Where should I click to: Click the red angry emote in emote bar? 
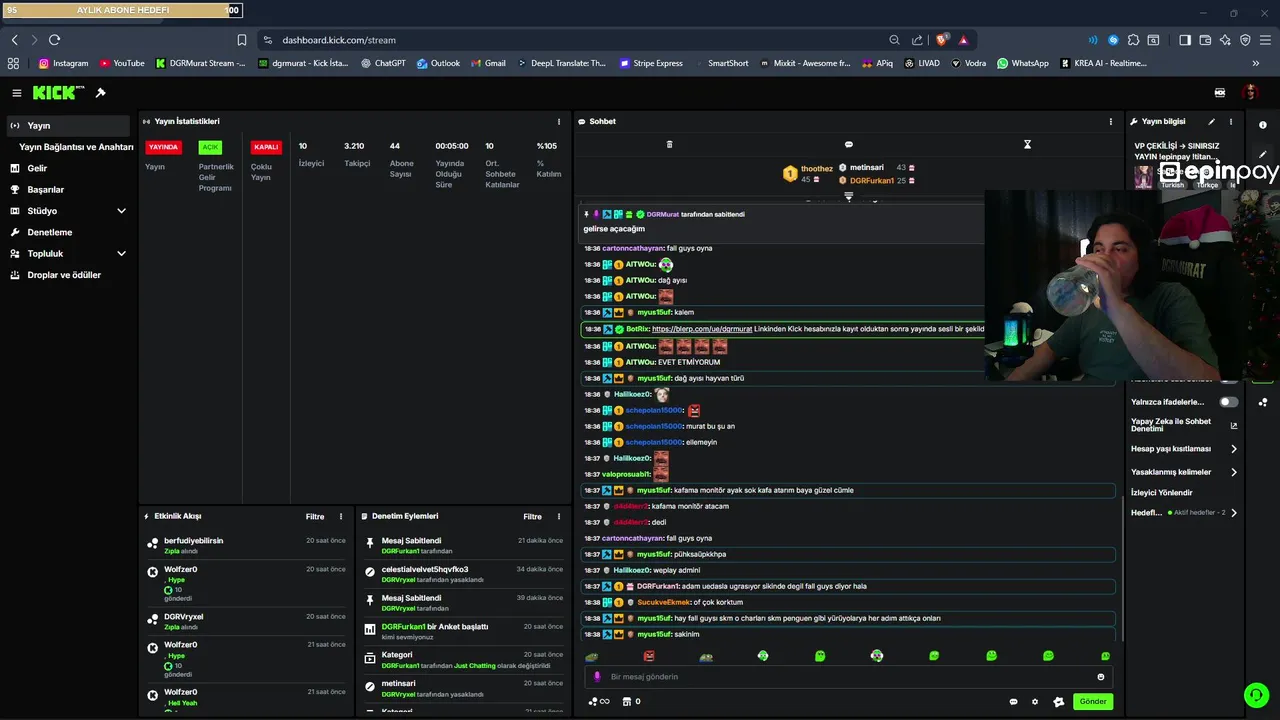click(649, 656)
